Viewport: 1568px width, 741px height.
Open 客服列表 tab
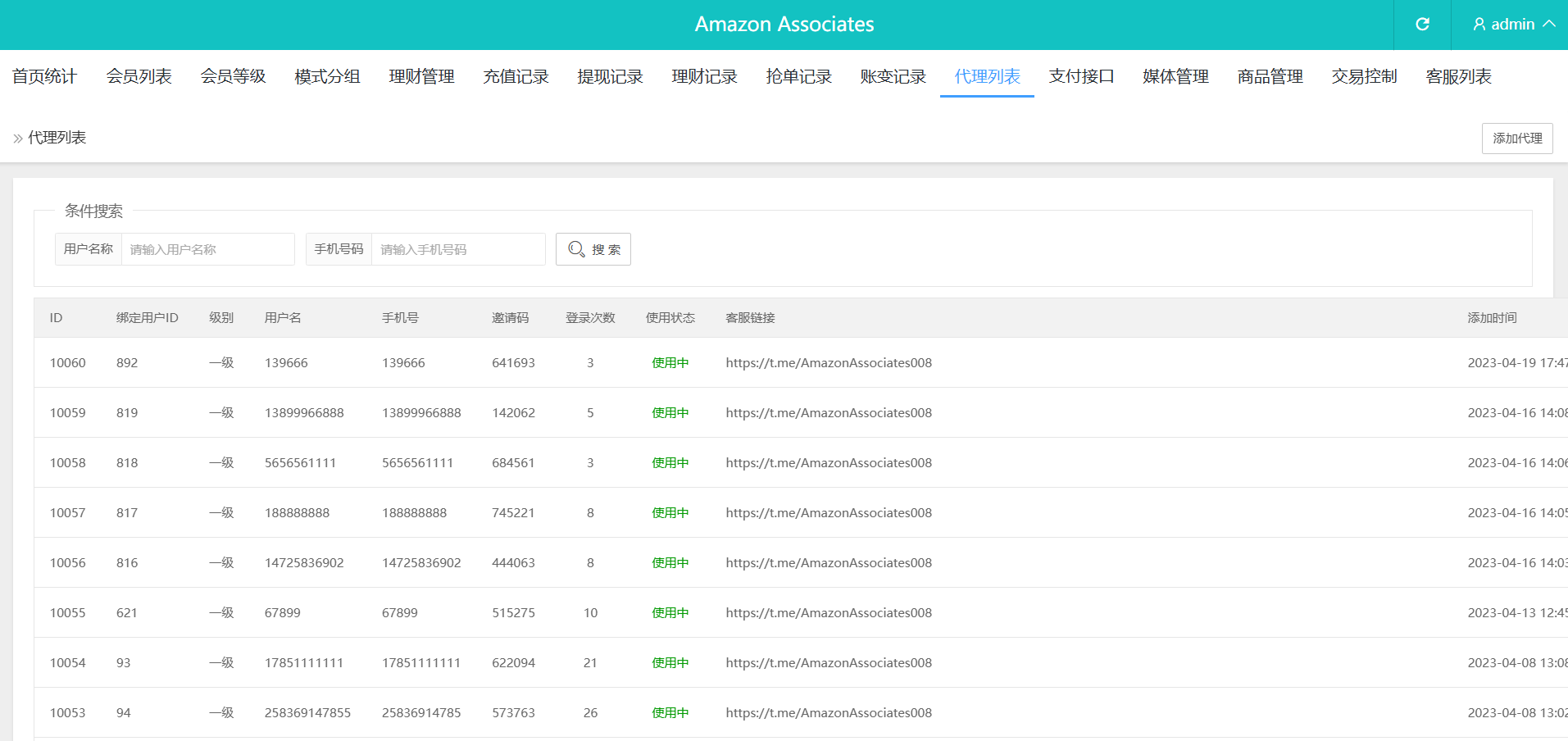tap(1459, 76)
